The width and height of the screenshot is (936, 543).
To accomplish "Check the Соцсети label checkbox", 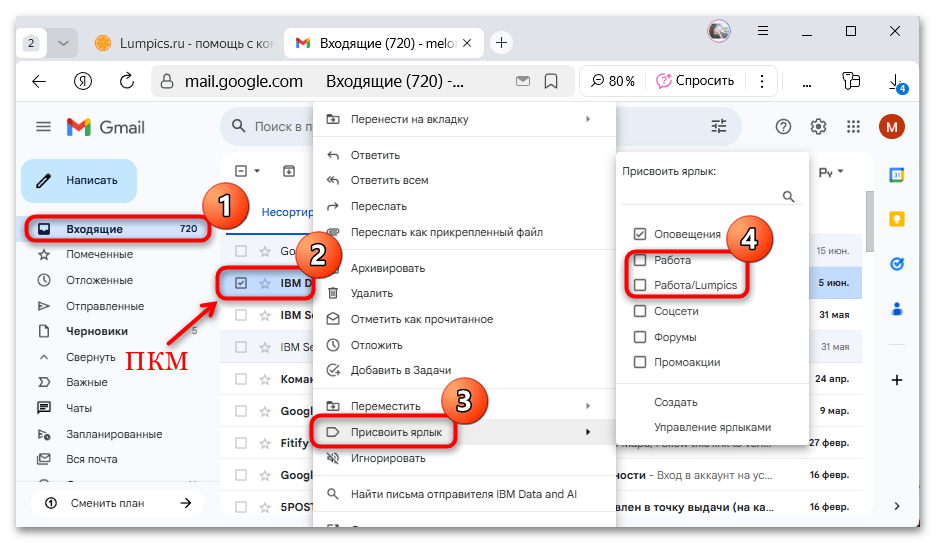I will tap(640, 311).
